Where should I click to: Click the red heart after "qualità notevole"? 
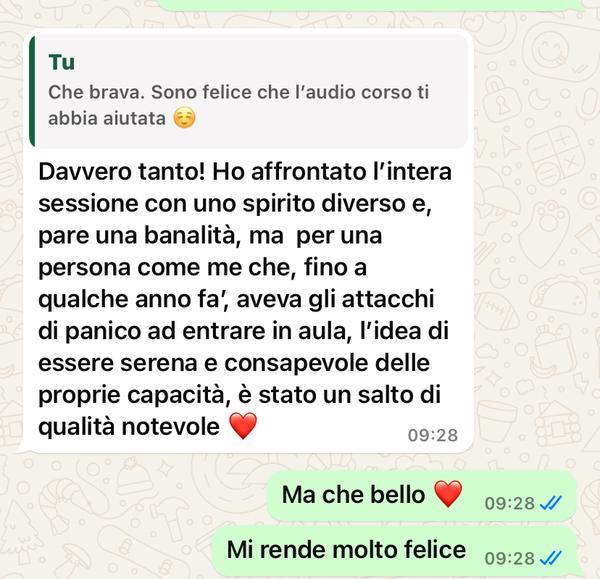(243, 426)
